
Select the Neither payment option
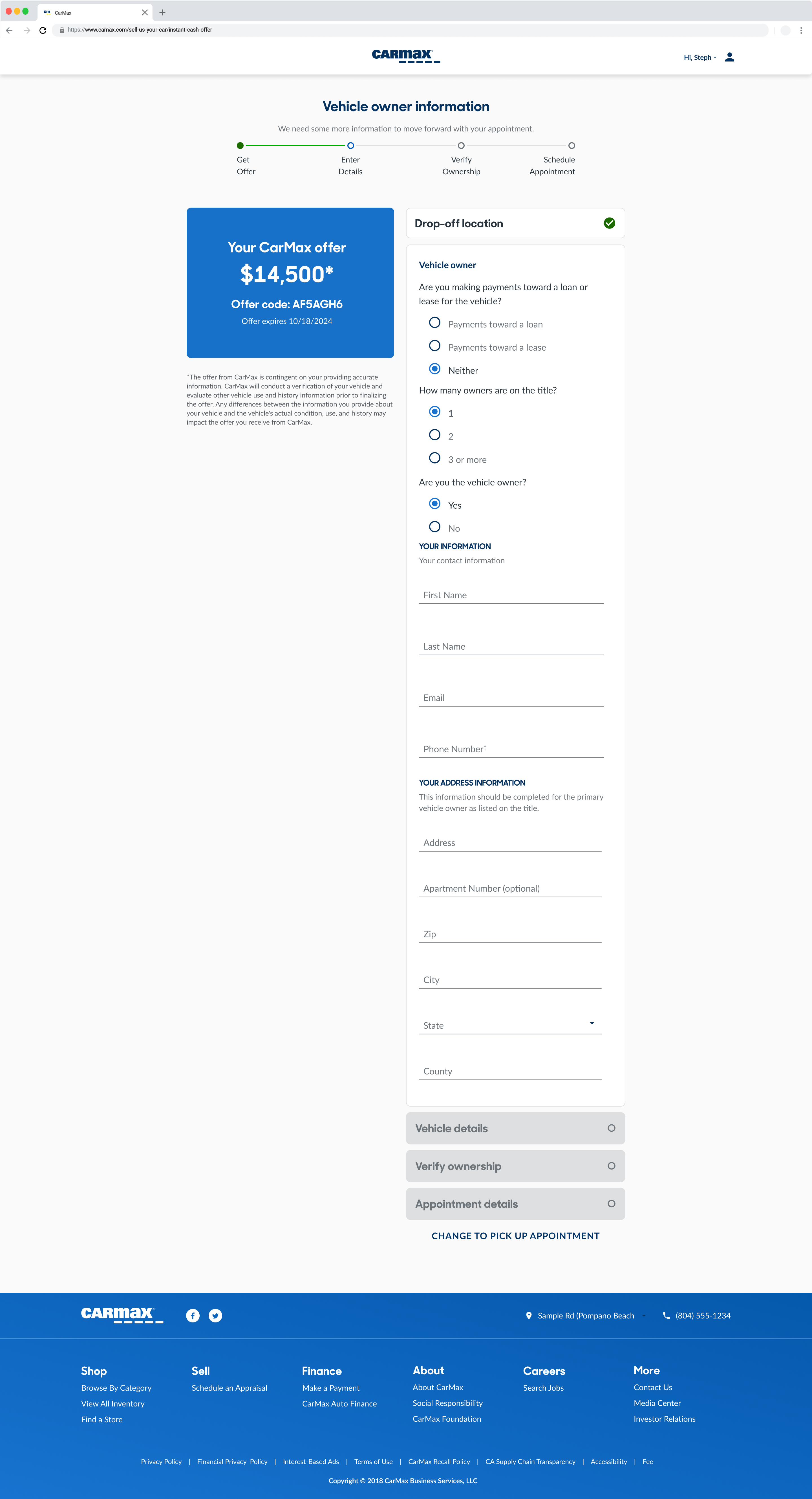434,369
